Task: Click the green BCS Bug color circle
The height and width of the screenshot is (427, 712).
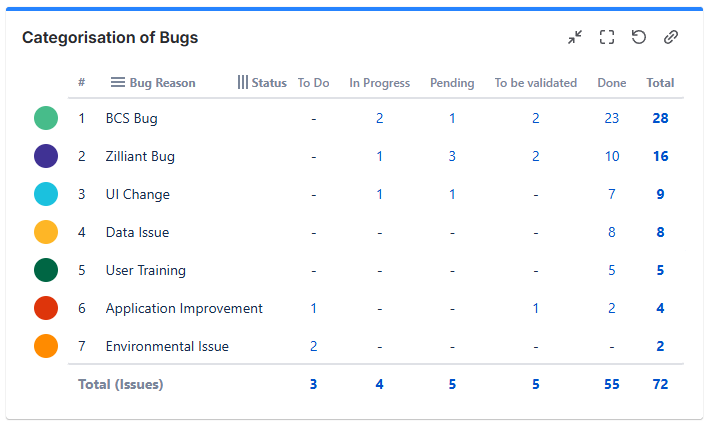Action: pos(46,118)
